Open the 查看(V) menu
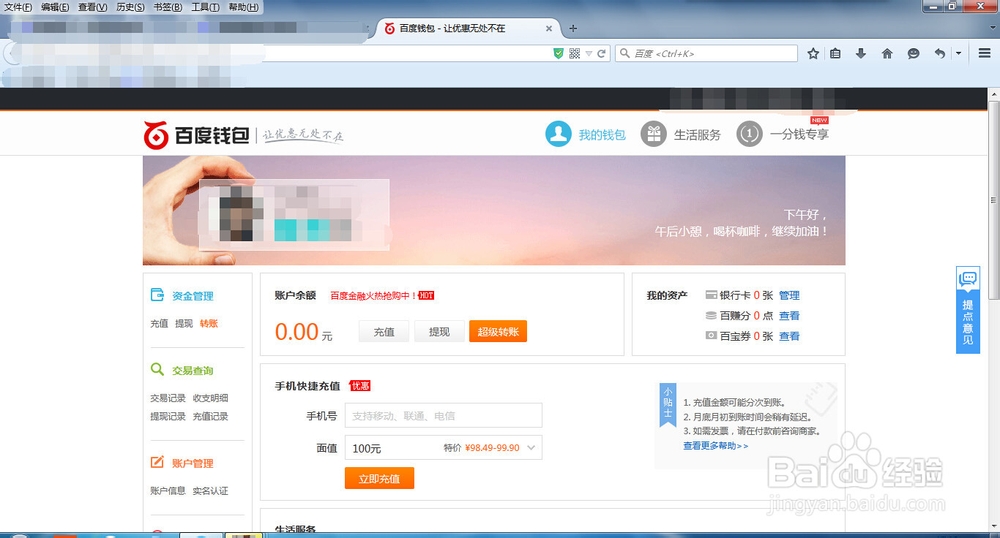The width and height of the screenshot is (1000, 538). [x=92, y=8]
